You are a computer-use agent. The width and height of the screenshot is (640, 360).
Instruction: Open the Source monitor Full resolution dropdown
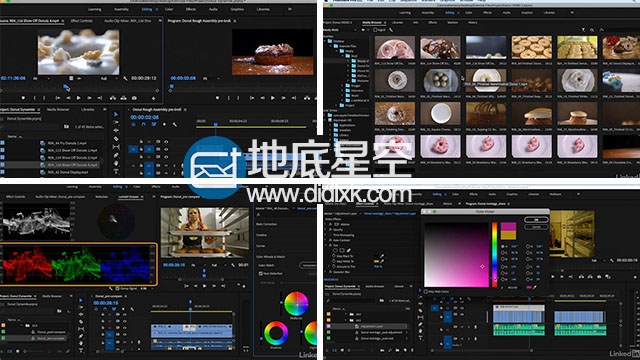(108, 78)
